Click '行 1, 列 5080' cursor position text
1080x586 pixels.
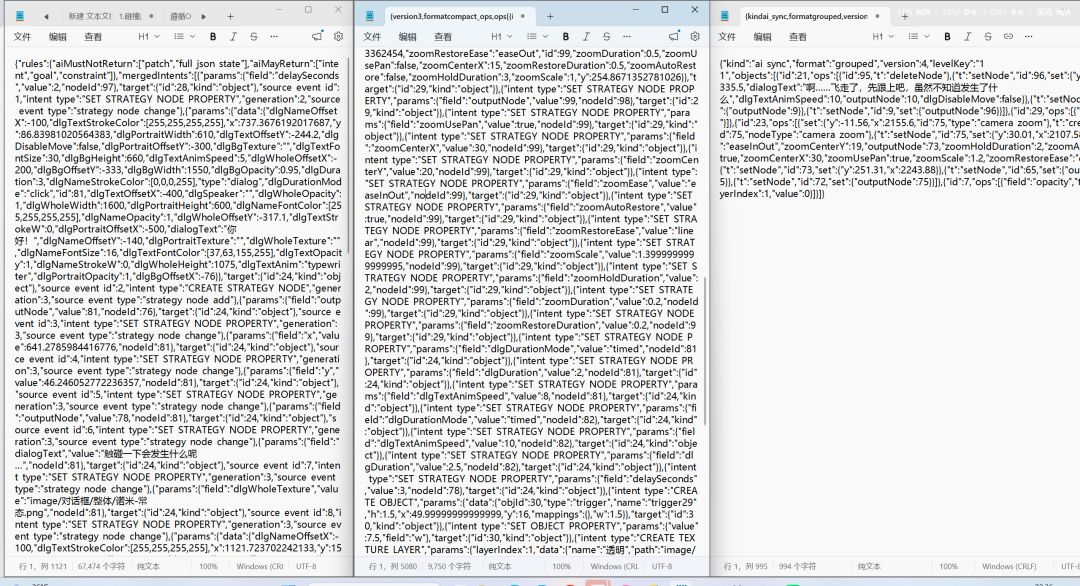point(393,567)
